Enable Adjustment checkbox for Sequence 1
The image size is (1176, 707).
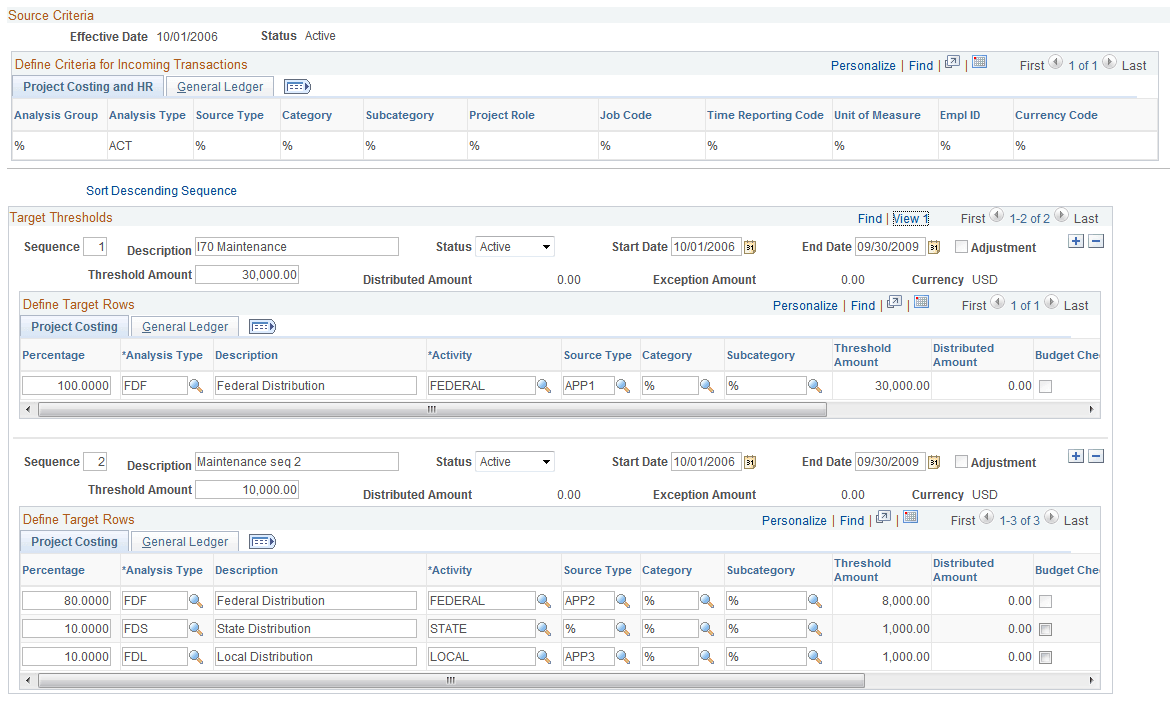coord(962,247)
